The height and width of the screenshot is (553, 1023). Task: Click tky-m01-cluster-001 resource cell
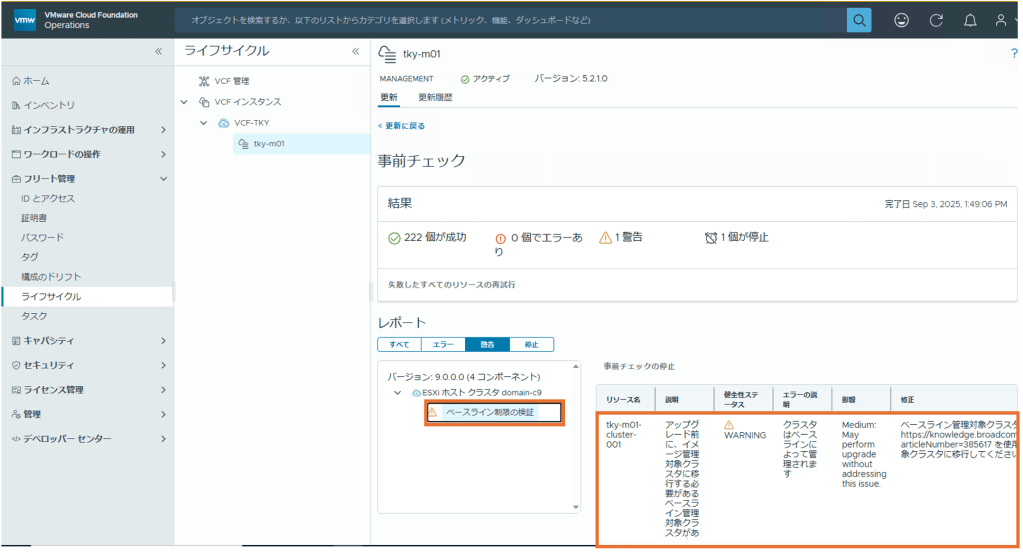624,434
